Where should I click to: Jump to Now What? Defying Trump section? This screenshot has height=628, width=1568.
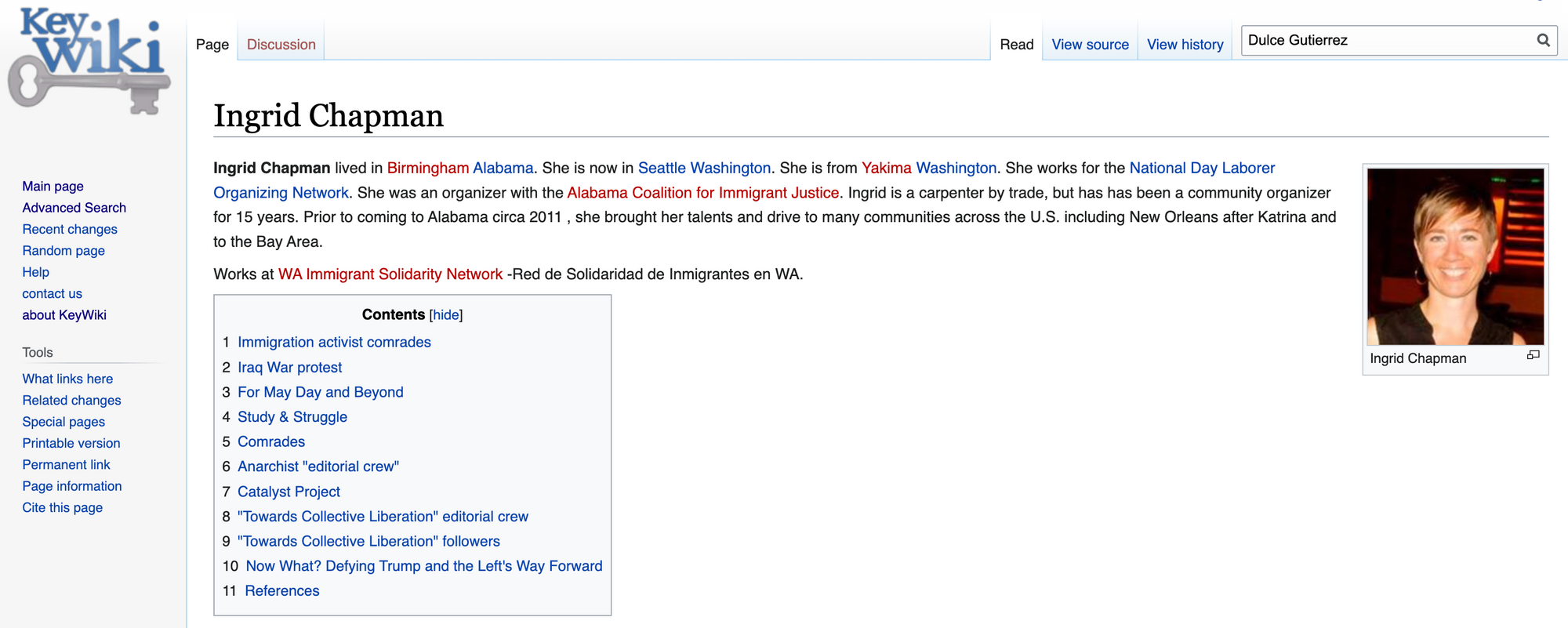tap(424, 566)
